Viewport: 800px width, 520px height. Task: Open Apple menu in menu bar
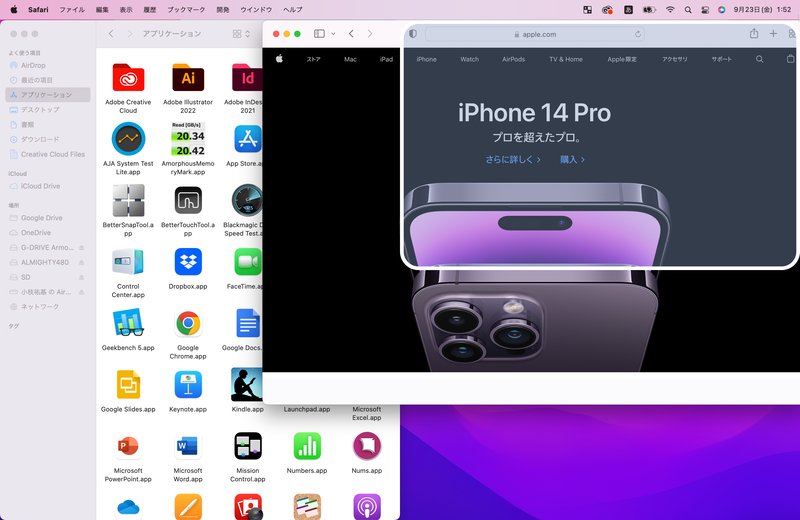coord(14,10)
